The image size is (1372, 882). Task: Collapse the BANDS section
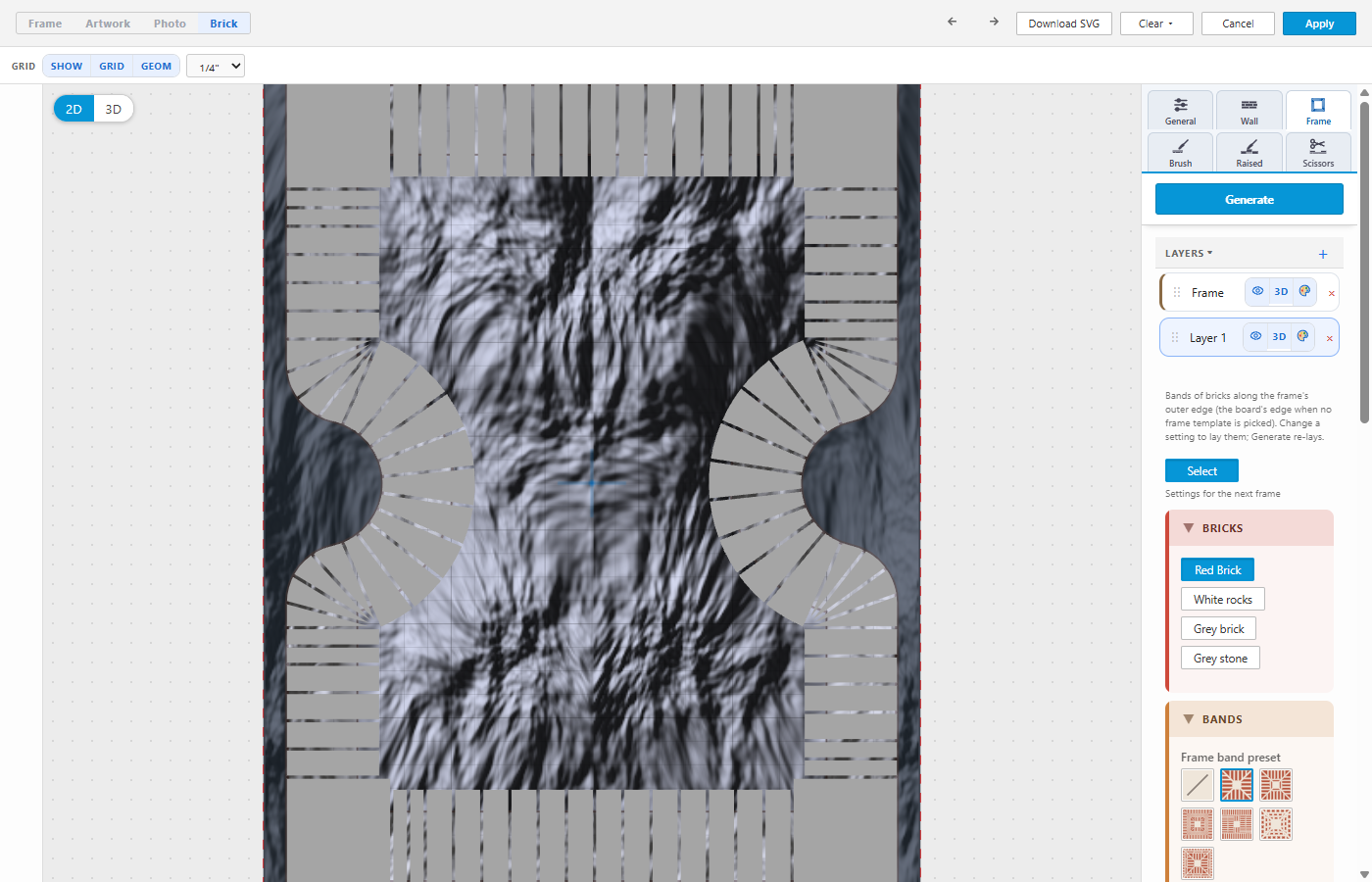(x=1249, y=719)
